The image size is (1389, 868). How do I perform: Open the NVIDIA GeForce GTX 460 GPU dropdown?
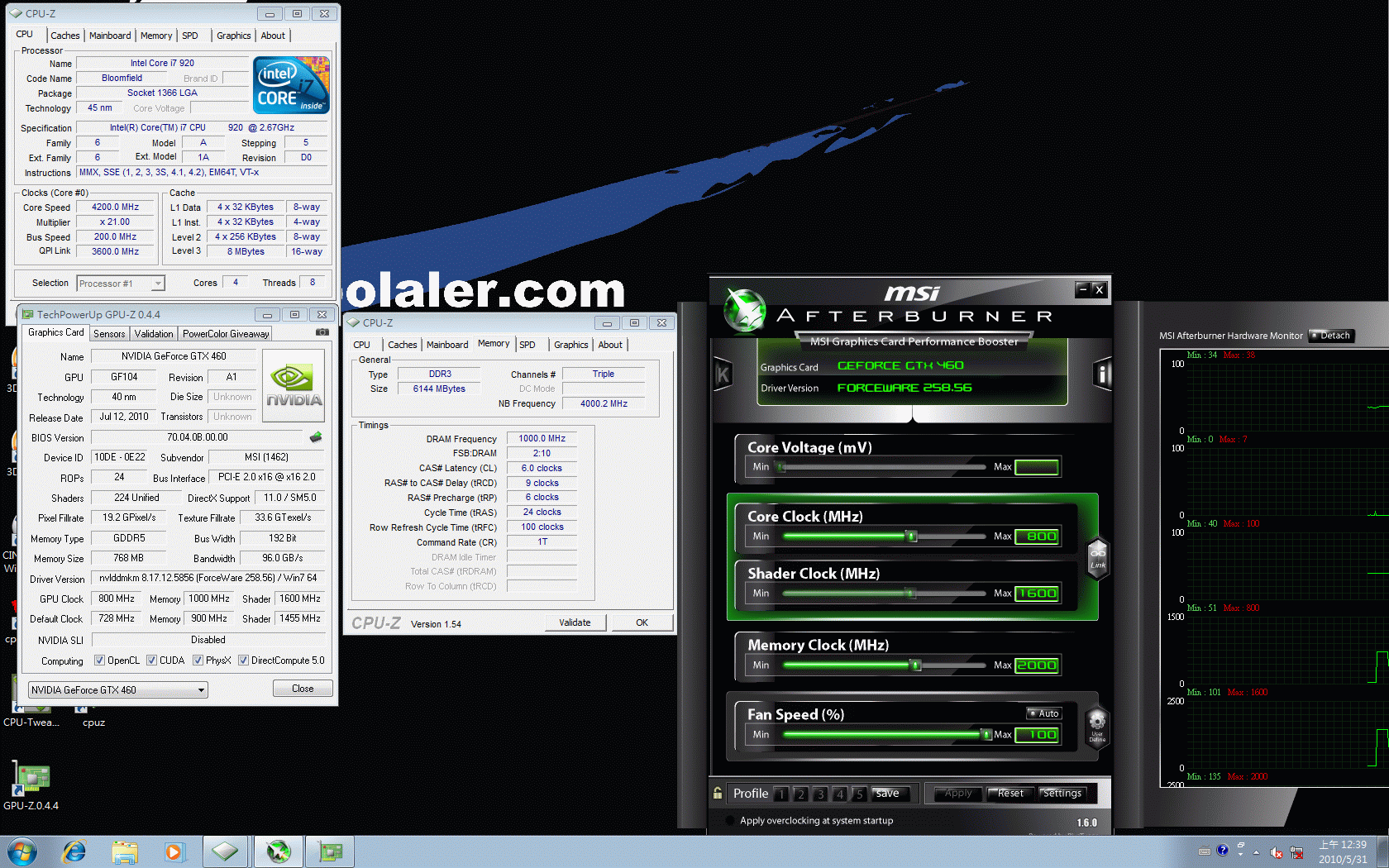(118, 689)
